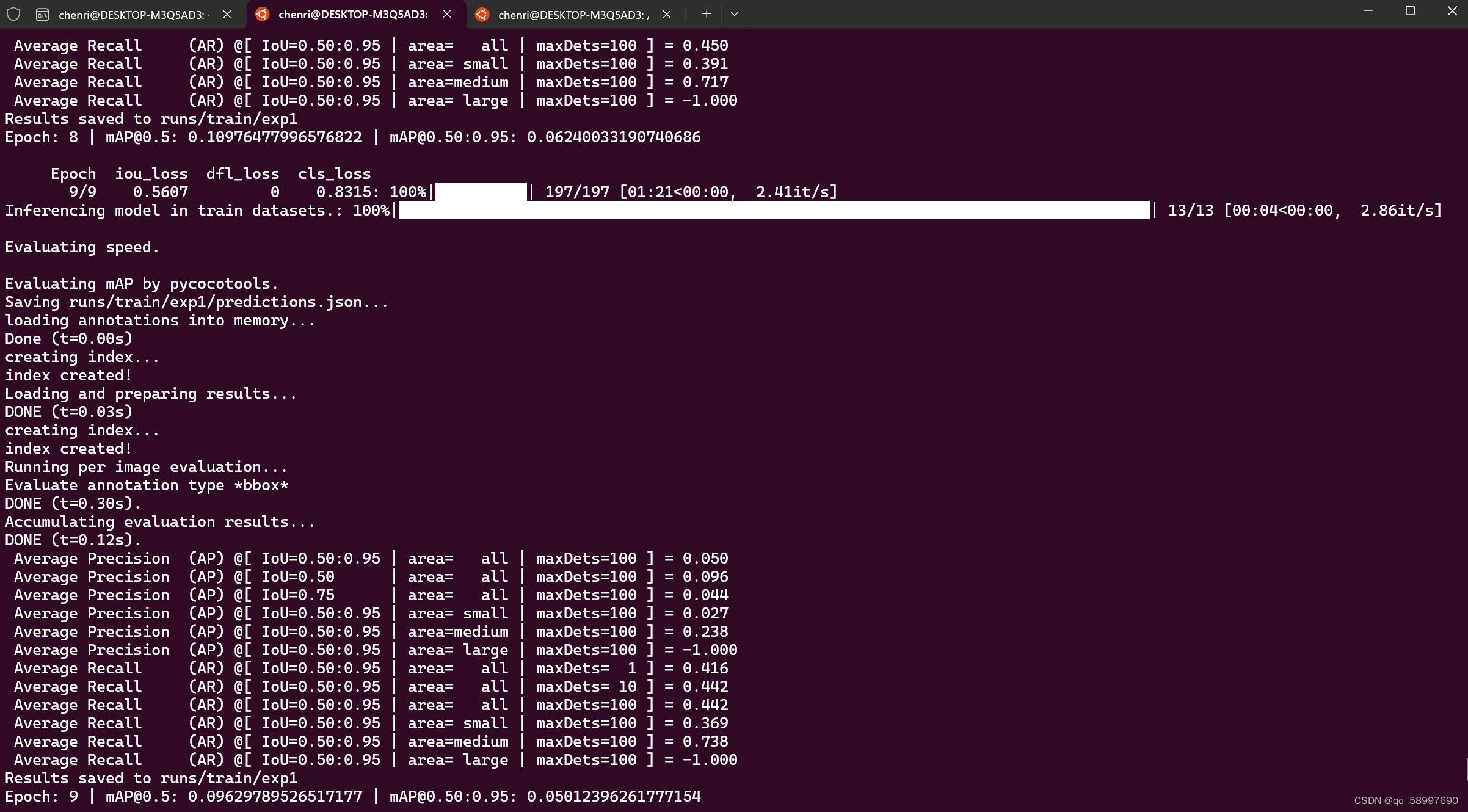The height and width of the screenshot is (812, 1468).
Task: Open a new tab with the plus icon
Action: (x=707, y=14)
